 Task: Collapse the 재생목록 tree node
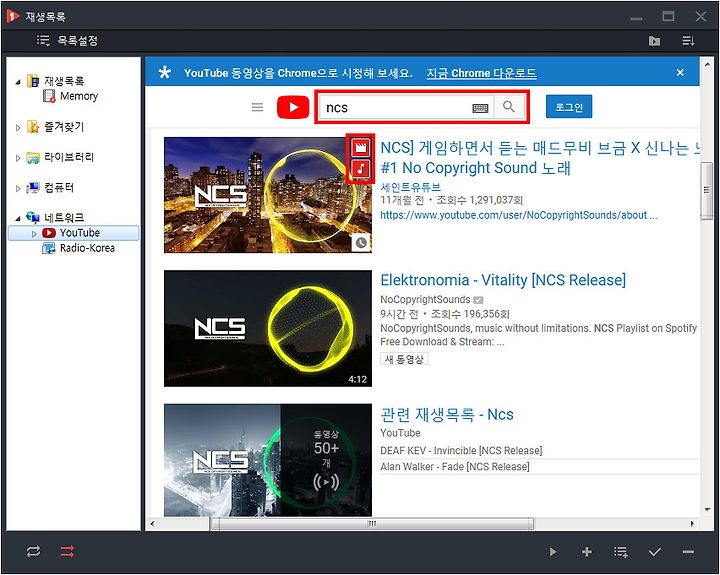pyautogui.click(x=18, y=82)
